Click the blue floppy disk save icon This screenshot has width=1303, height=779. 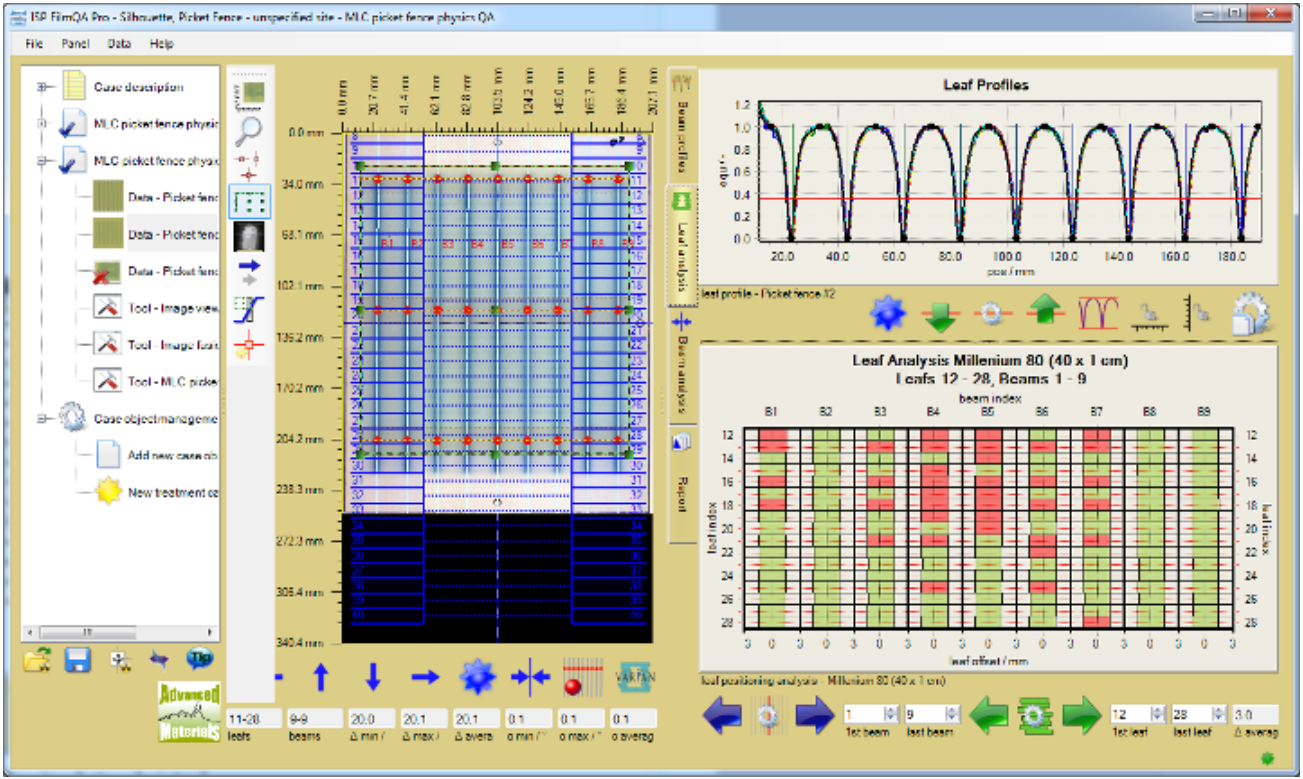(x=77, y=660)
